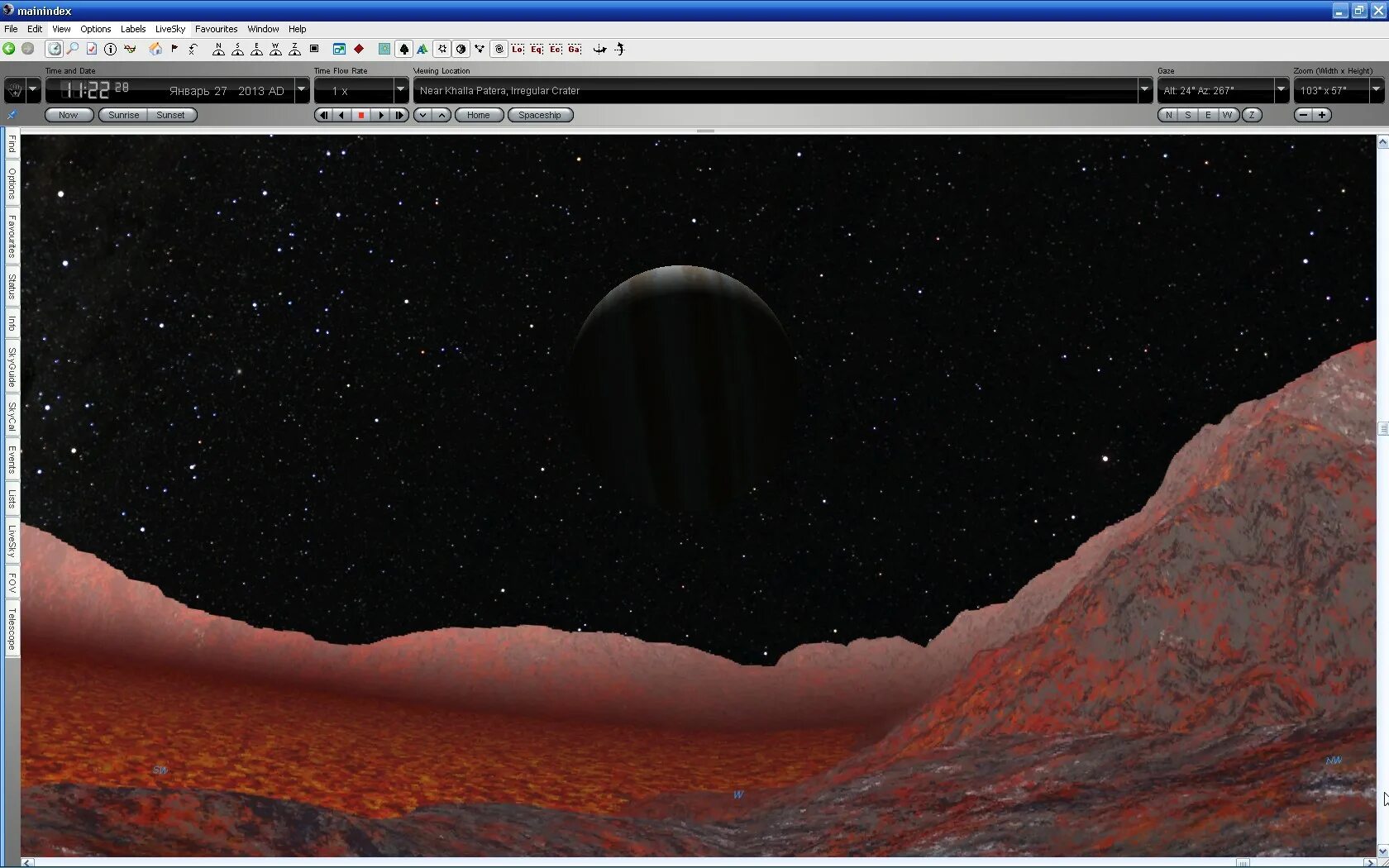Click the checkmark document toolbar icon
Image resolution: width=1389 pixels, height=868 pixels.
[92, 49]
